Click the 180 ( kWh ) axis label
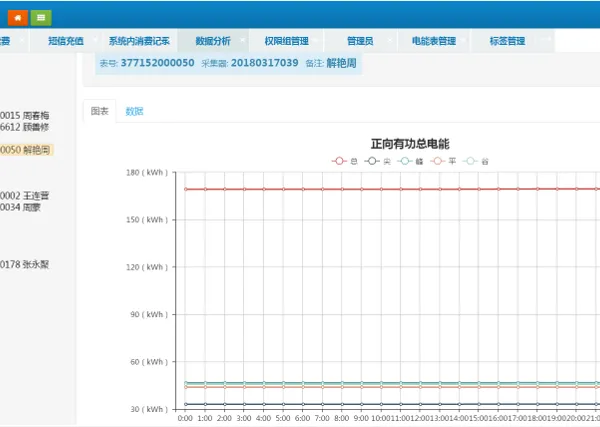 pos(147,173)
